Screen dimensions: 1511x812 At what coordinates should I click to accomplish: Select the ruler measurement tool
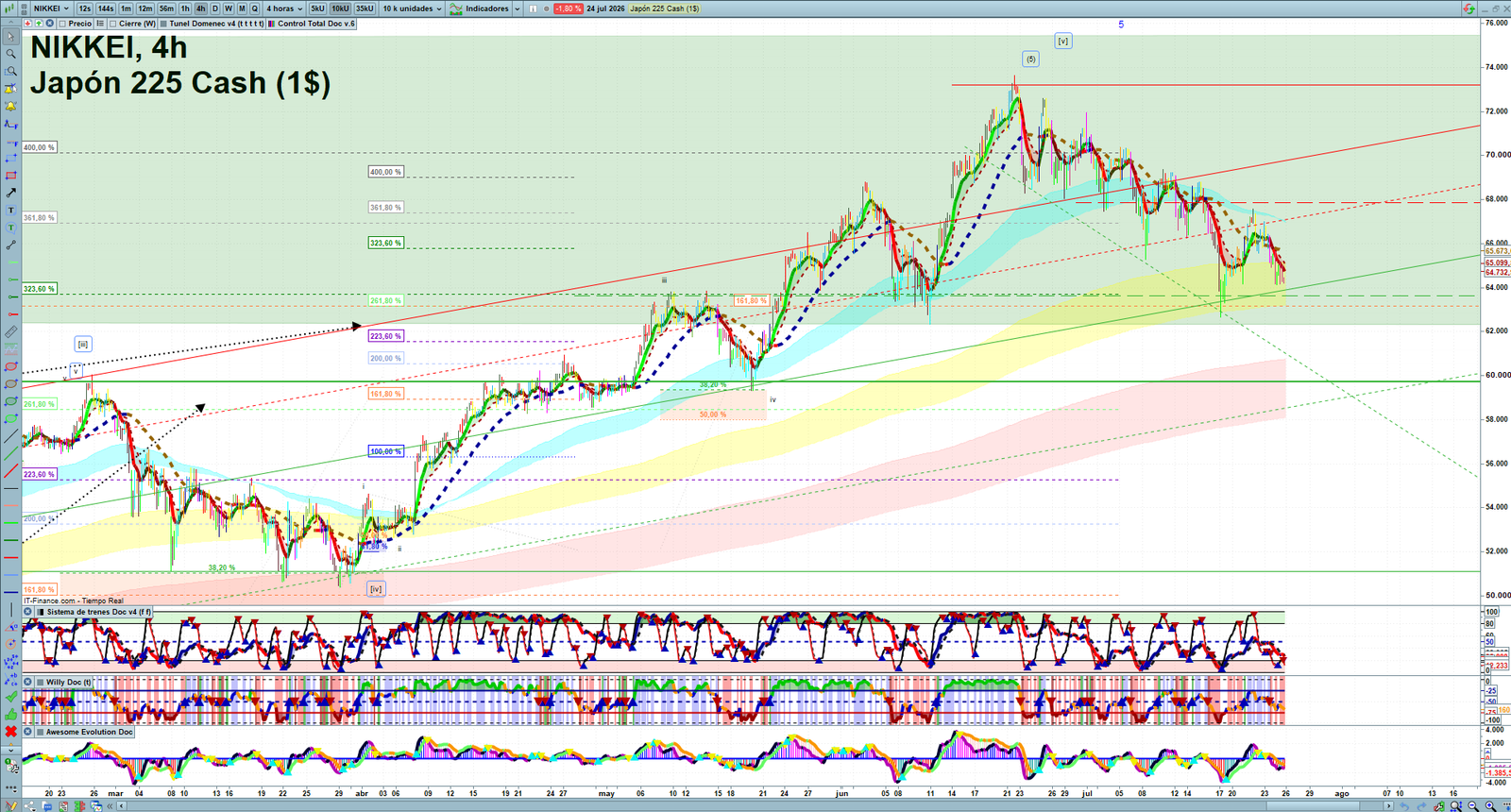[x=10, y=331]
